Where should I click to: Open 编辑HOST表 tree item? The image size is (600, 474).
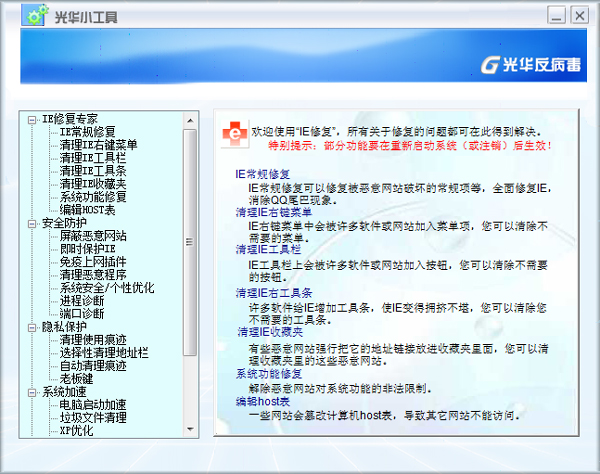tap(87, 210)
